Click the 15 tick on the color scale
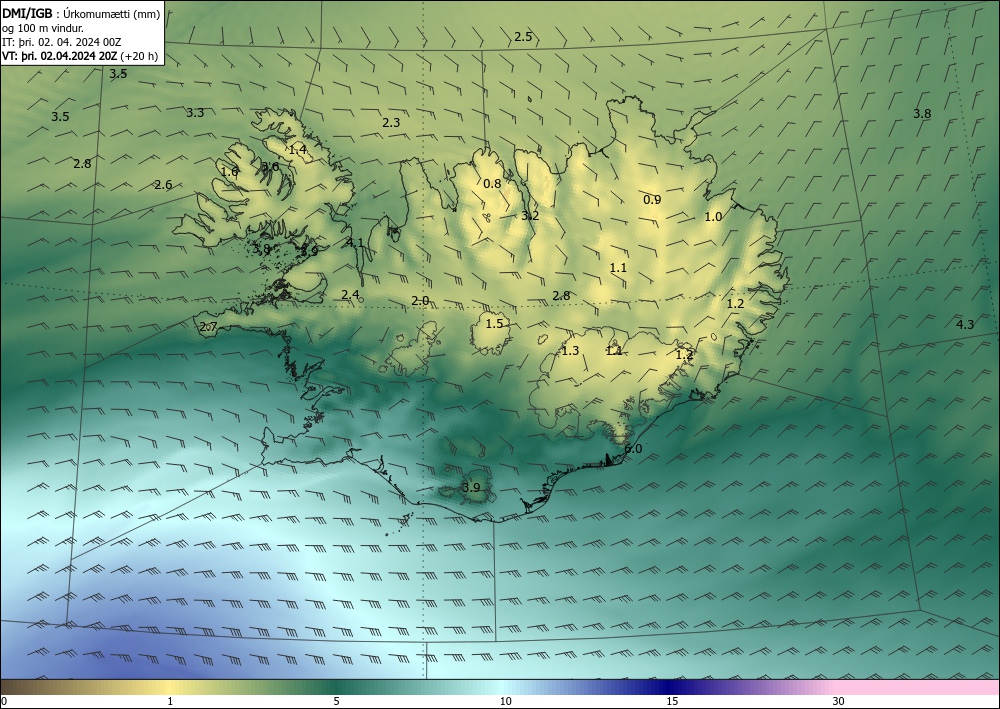 click(x=672, y=701)
